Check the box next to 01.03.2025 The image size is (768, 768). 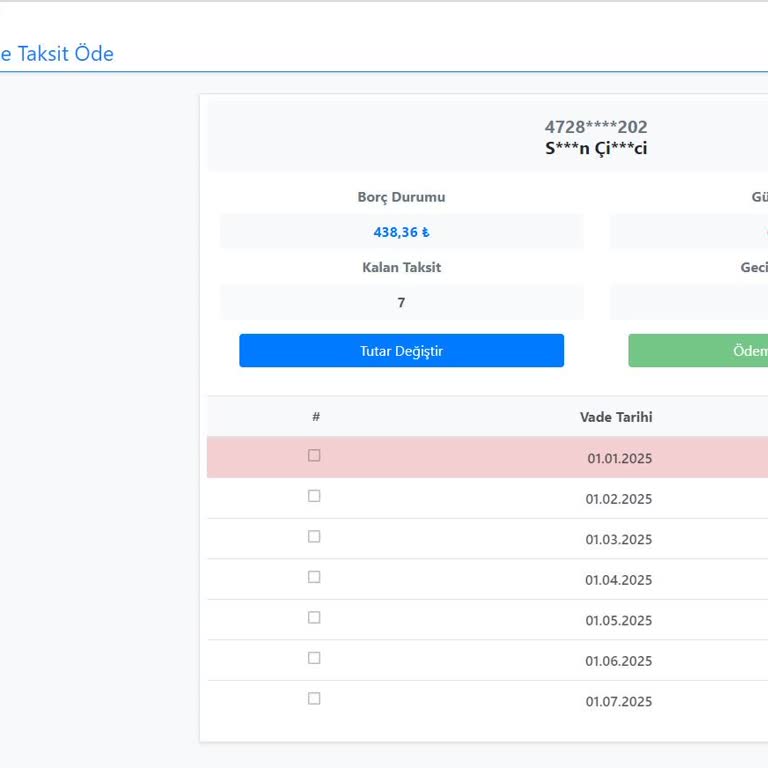[314, 537]
